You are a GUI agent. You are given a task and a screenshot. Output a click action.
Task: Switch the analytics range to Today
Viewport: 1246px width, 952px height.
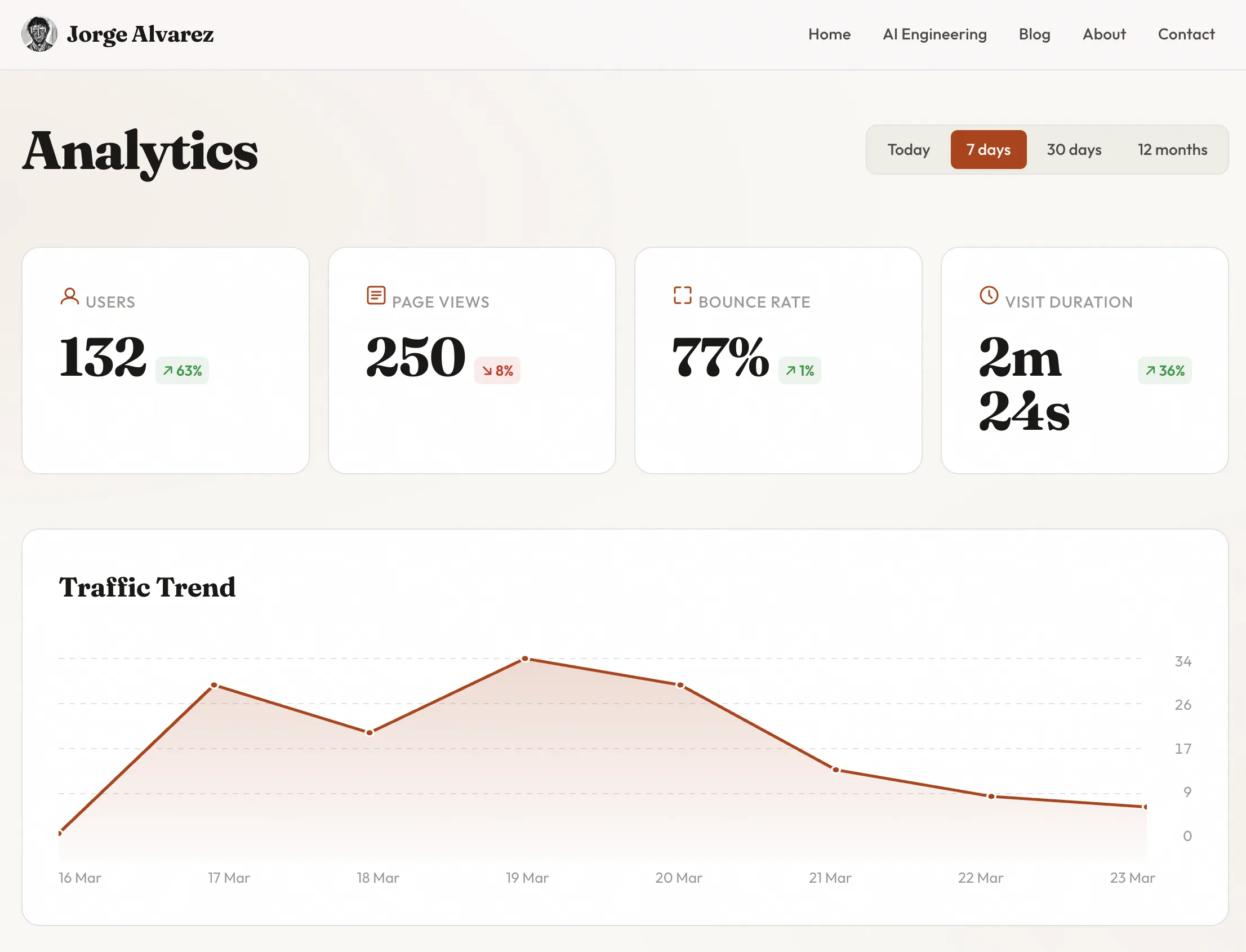point(907,150)
